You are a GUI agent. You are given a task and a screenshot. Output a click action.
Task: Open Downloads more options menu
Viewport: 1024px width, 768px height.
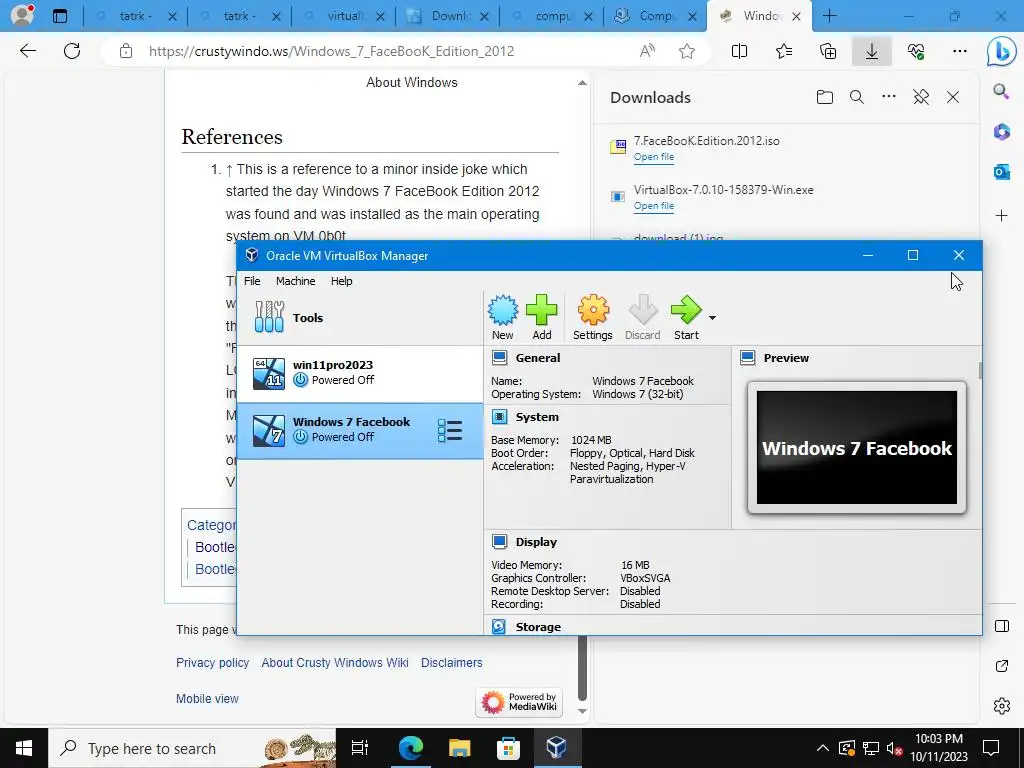tap(889, 97)
